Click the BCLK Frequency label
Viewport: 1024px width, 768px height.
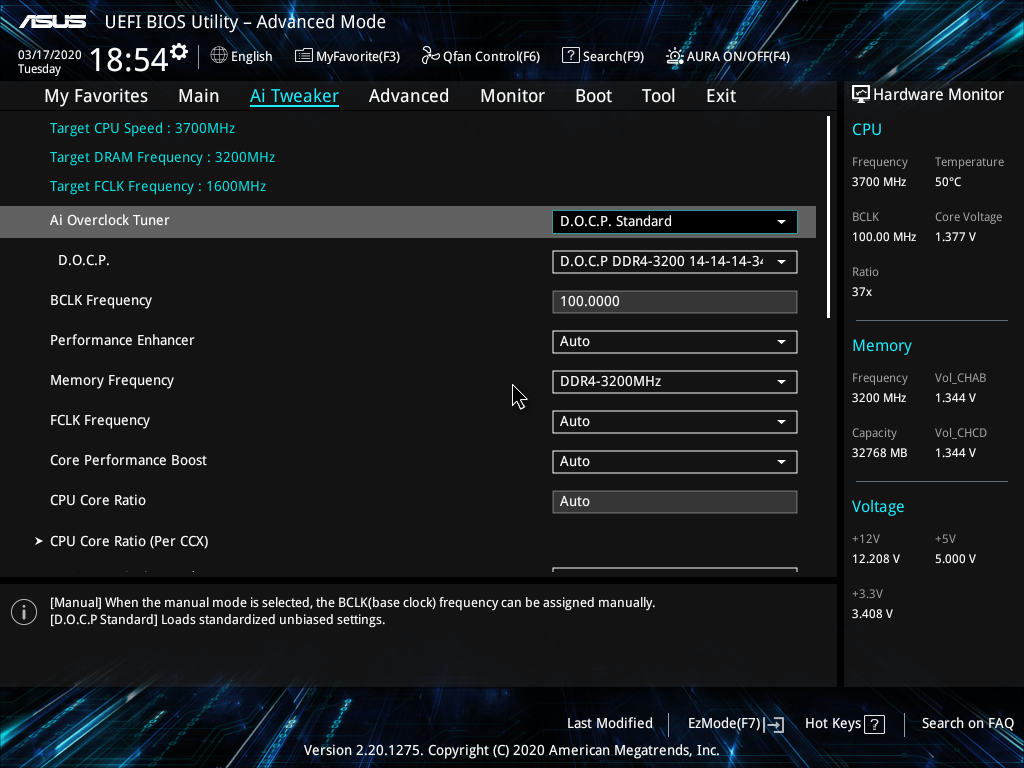pos(101,300)
